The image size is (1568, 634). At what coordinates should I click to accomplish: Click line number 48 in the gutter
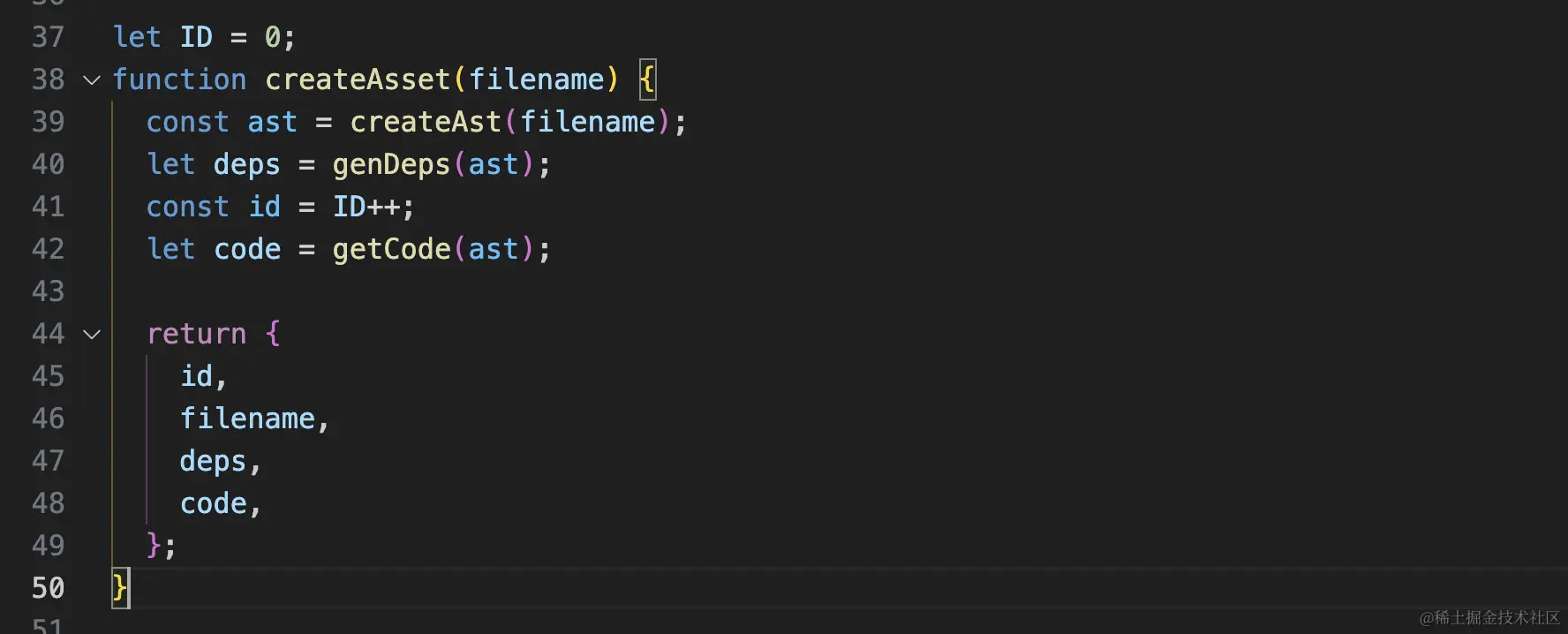49,503
